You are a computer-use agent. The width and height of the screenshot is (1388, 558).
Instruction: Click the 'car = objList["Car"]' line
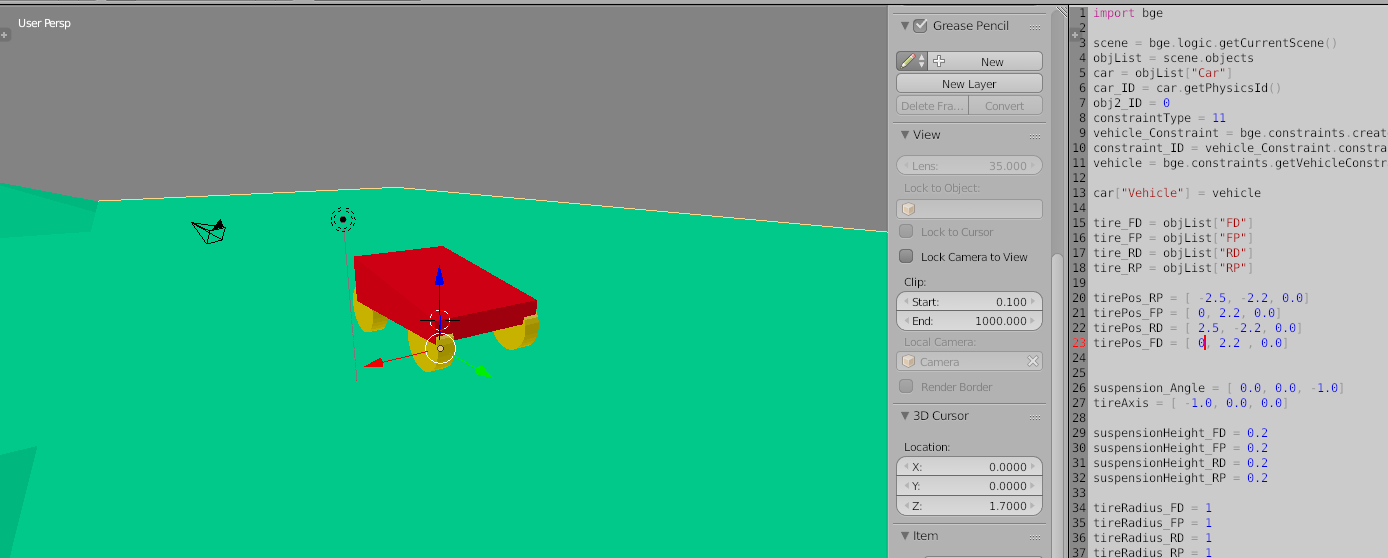tap(1163, 73)
